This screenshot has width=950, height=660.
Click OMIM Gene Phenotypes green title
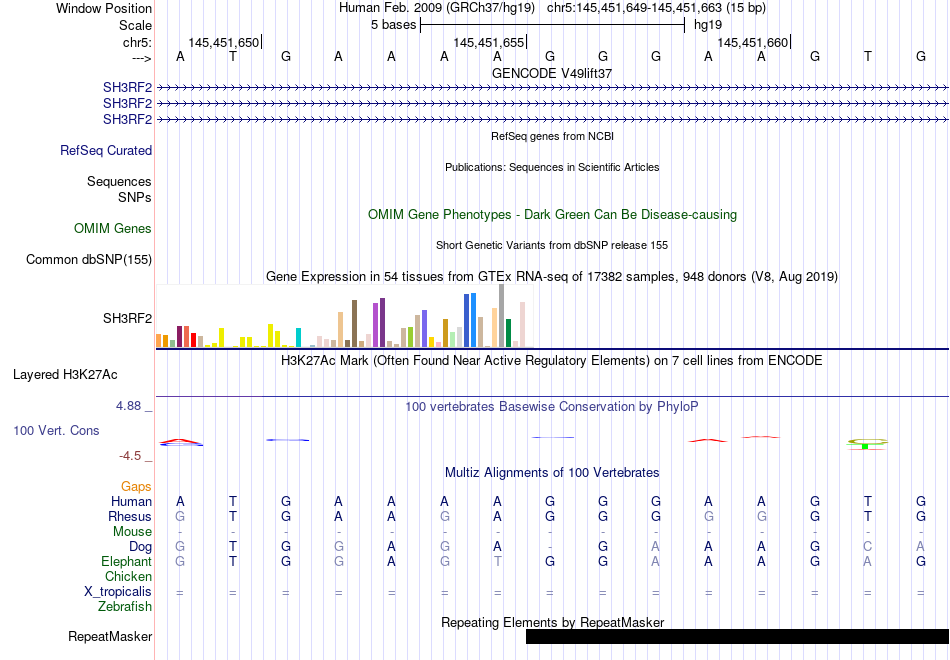[552, 215]
